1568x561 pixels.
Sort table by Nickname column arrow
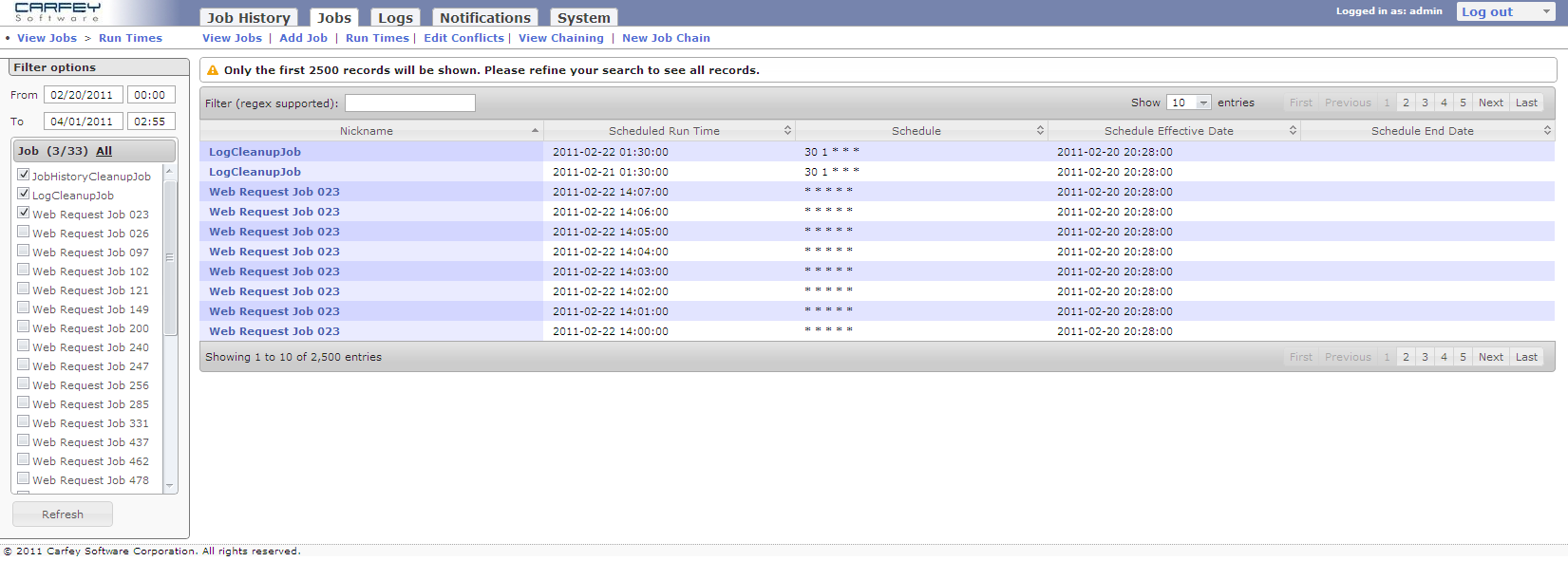(535, 131)
